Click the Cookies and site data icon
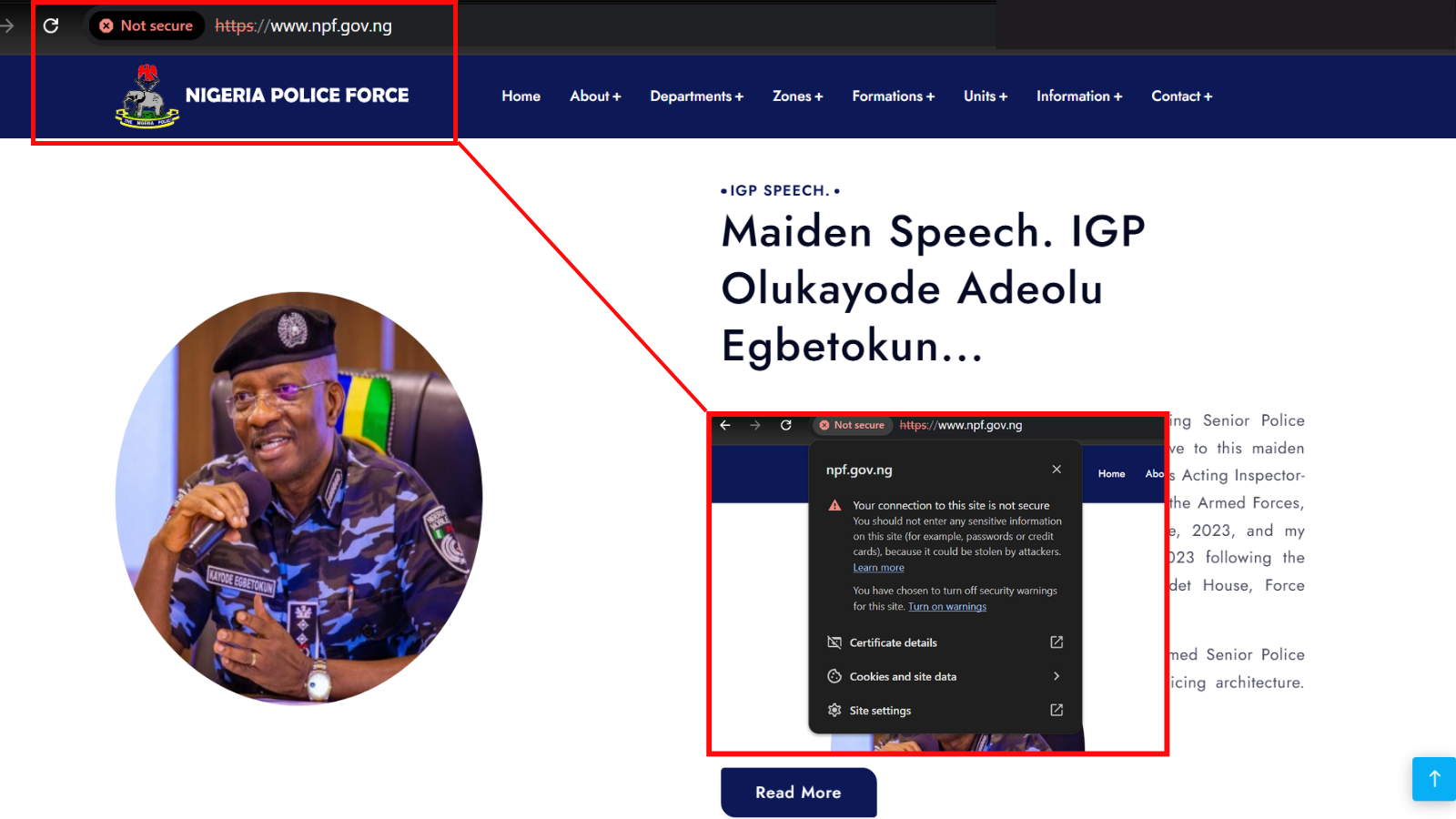The height and width of the screenshot is (819, 1456). click(834, 676)
